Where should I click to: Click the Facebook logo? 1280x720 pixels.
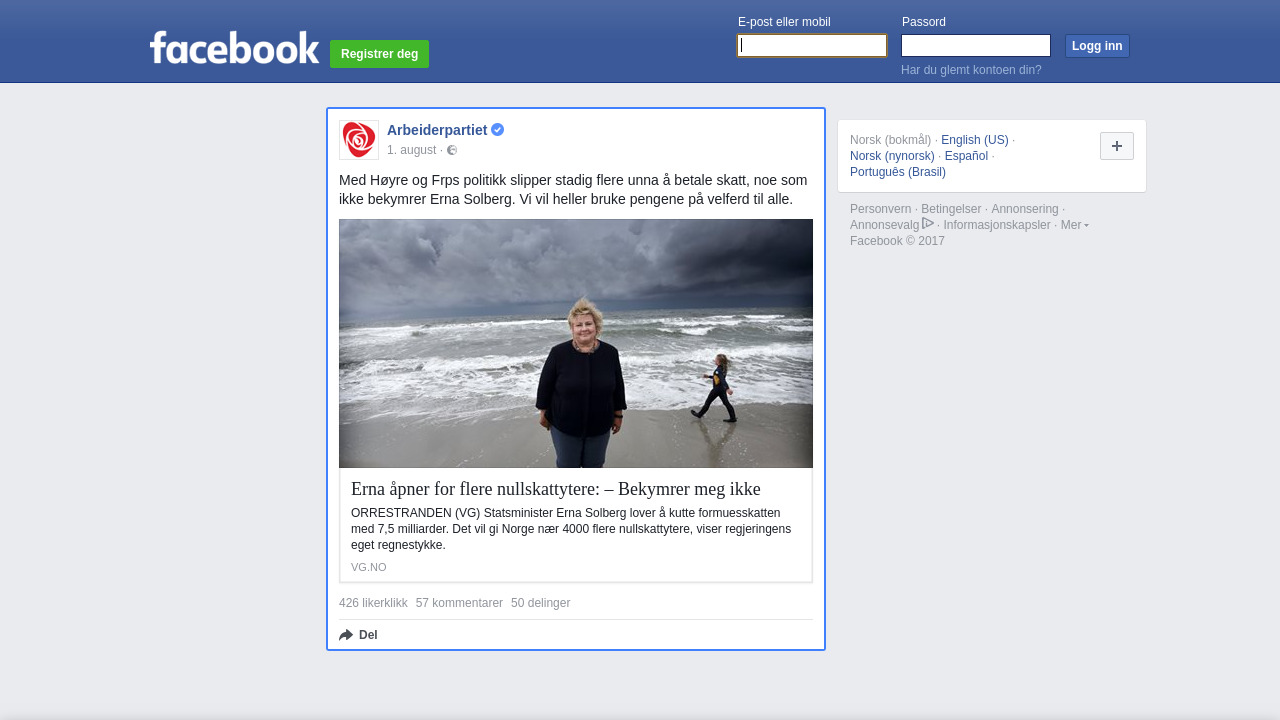(x=234, y=48)
